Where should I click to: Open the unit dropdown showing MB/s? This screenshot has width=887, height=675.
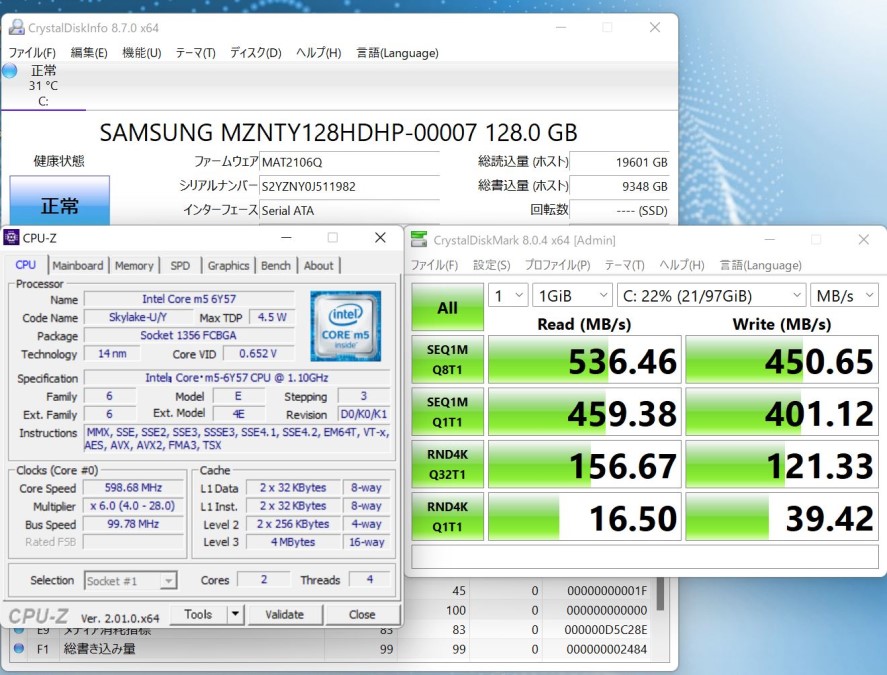845,295
